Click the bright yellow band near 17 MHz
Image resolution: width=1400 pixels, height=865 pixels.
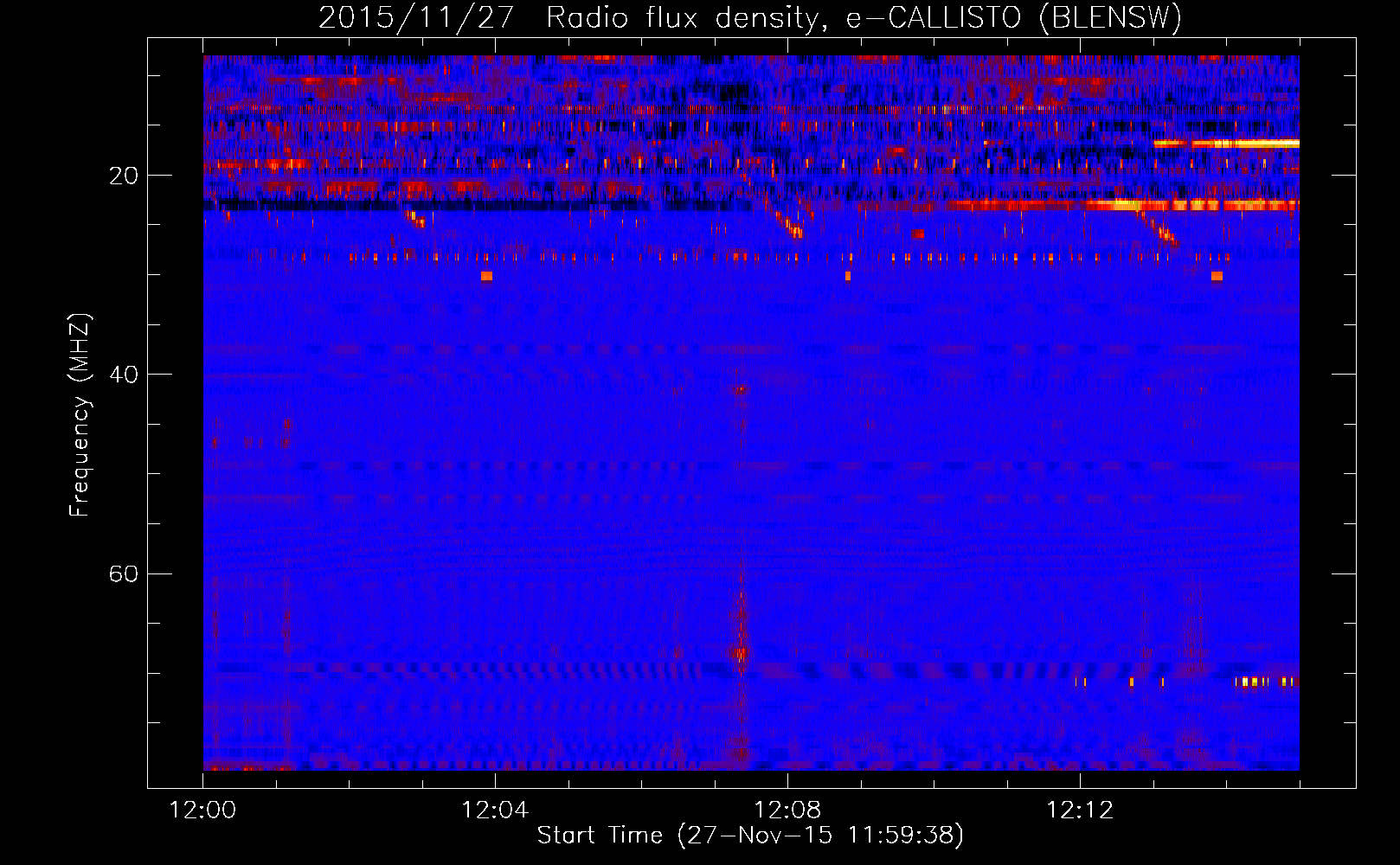tap(1227, 144)
